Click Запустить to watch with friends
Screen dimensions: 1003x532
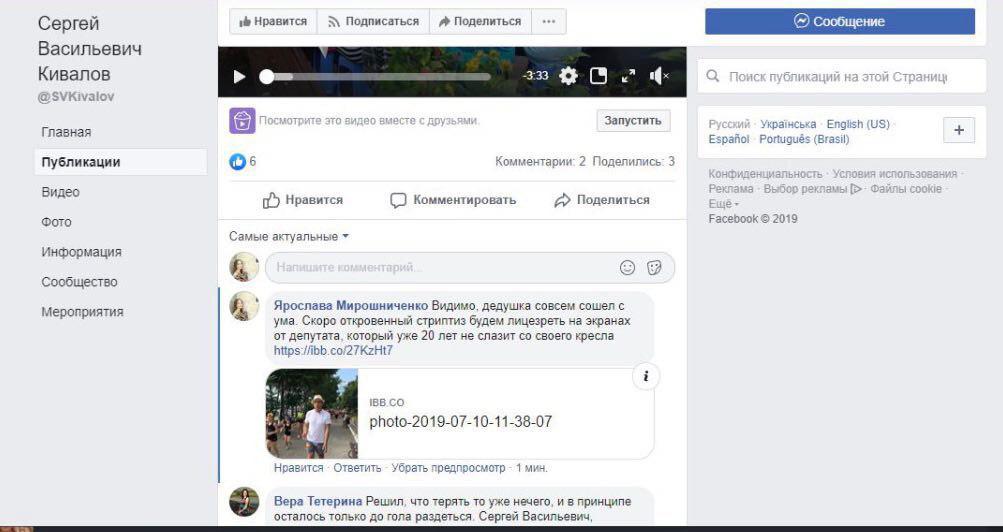(633, 121)
